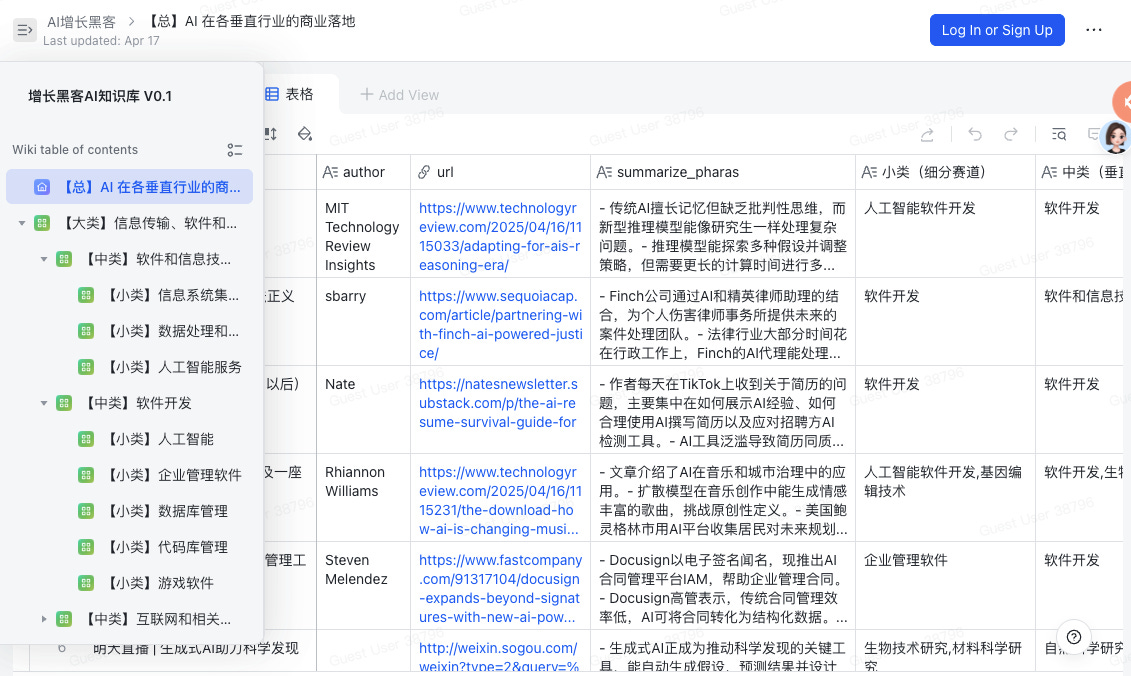Toggle the wiki sidebar menu icon
1131x676 pixels.
coord(25,30)
